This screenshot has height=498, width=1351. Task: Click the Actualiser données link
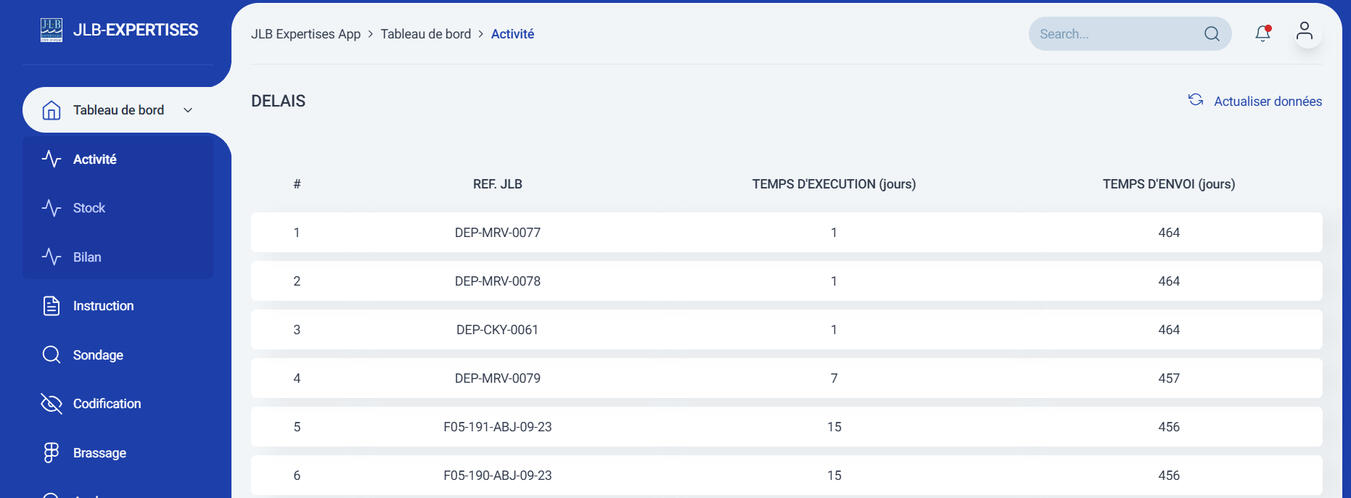[x=1267, y=101]
